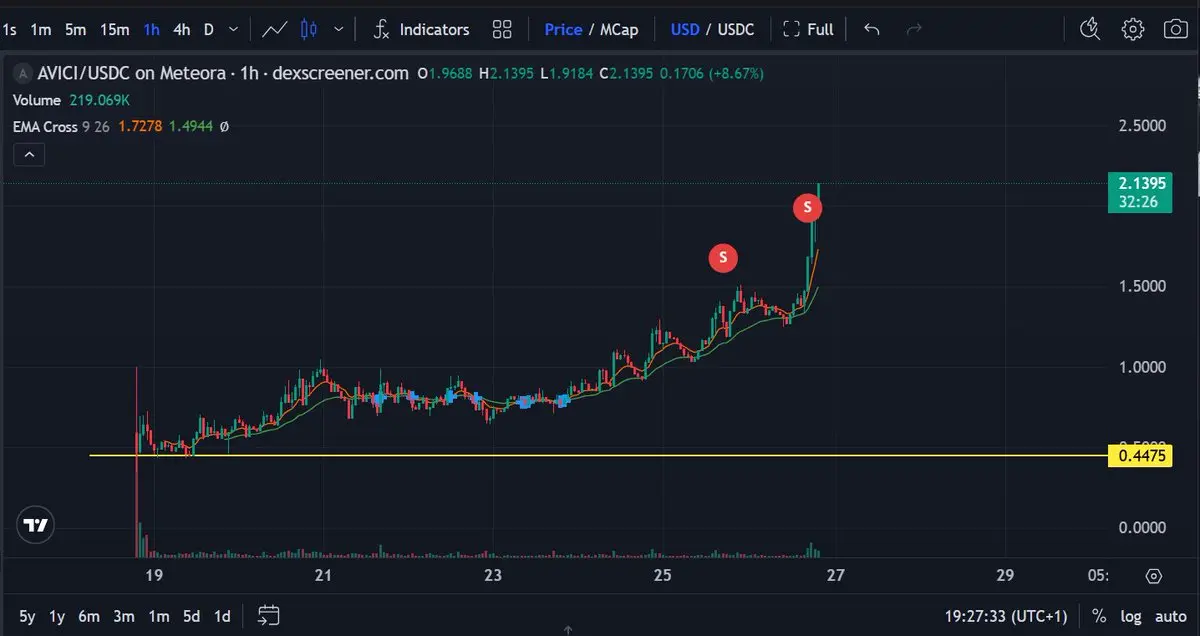This screenshot has height=636, width=1200.
Task: Open timezone menu 19:27:33 (UTC+1)
Action: tap(1008, 616)
